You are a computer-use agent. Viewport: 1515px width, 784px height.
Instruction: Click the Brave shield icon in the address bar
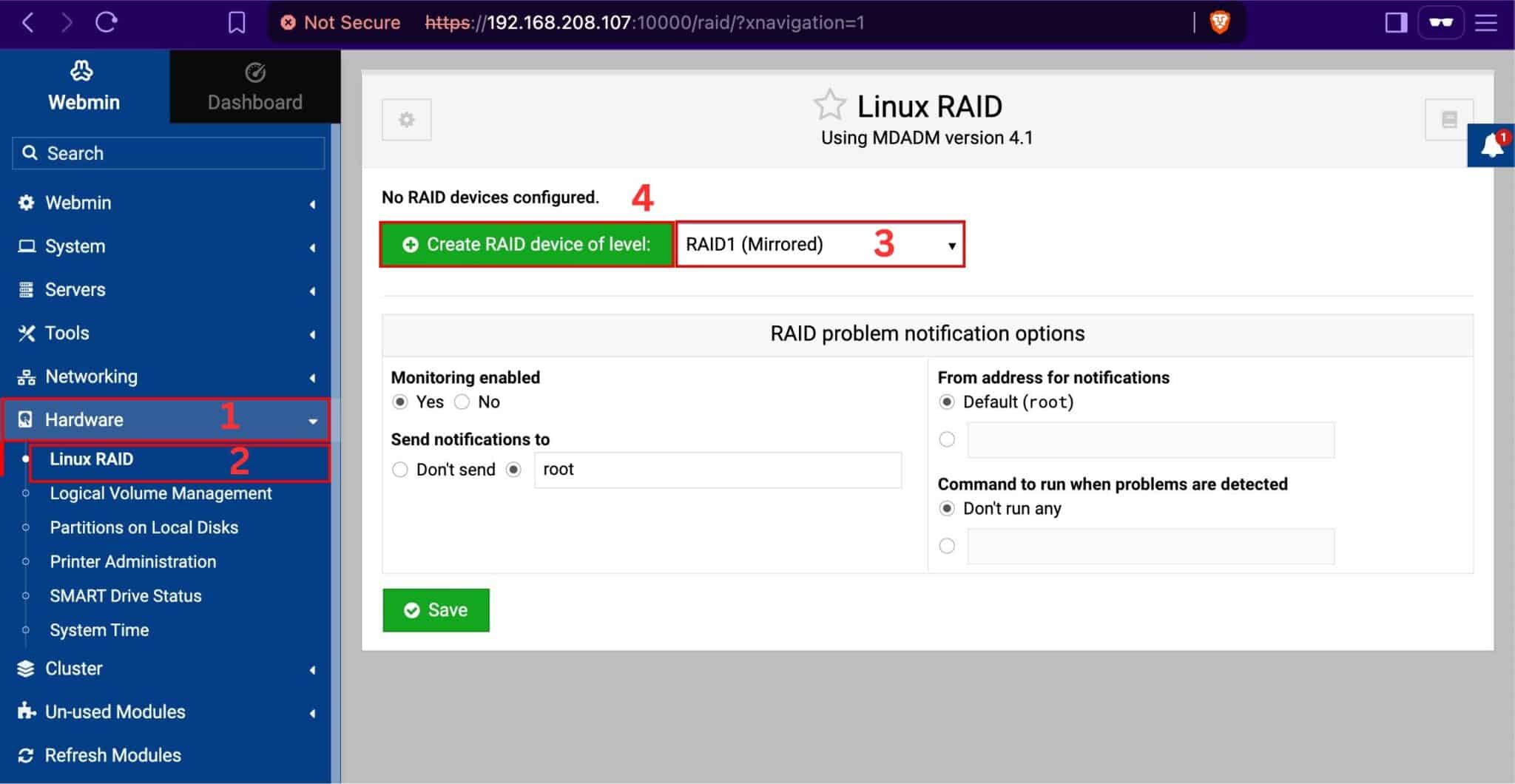tap(1218, 22)
